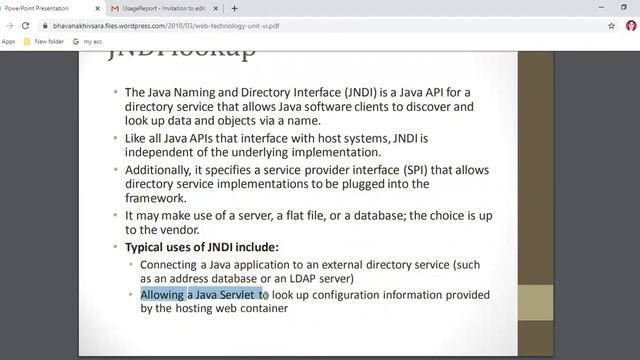The image size is (640, 360).
Task: Bookmark this page with the star icon
Action: pyautogui.click(x=611, y=26)
